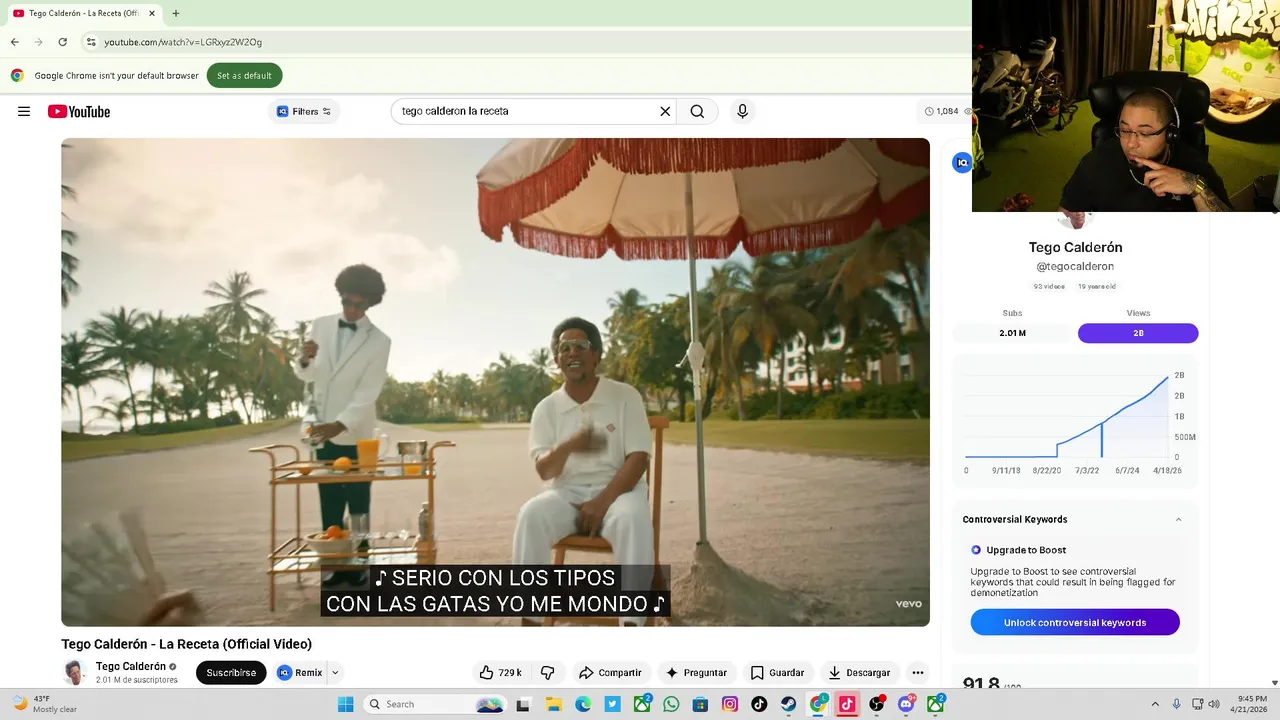Select the Views stat tab (2B)

[1138, 333]
